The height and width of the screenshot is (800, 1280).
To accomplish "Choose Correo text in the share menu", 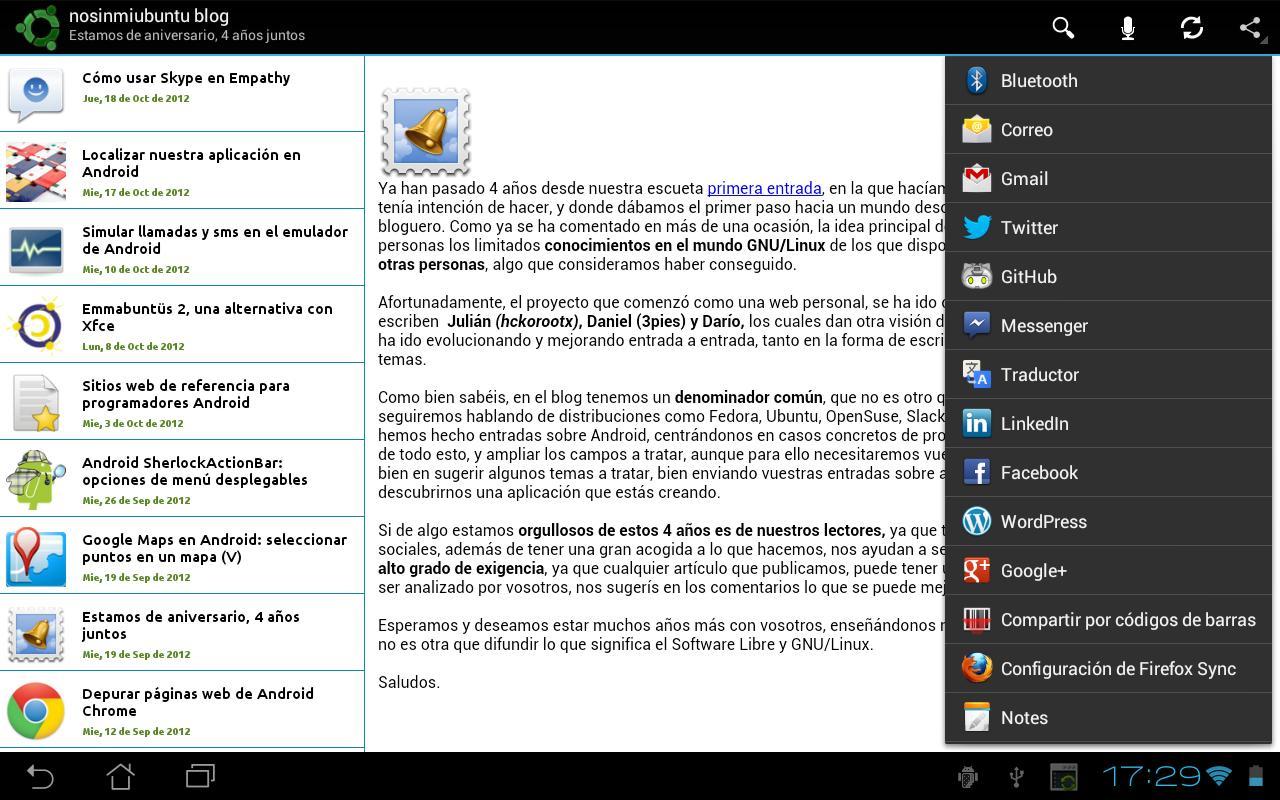I will 1026,130.
